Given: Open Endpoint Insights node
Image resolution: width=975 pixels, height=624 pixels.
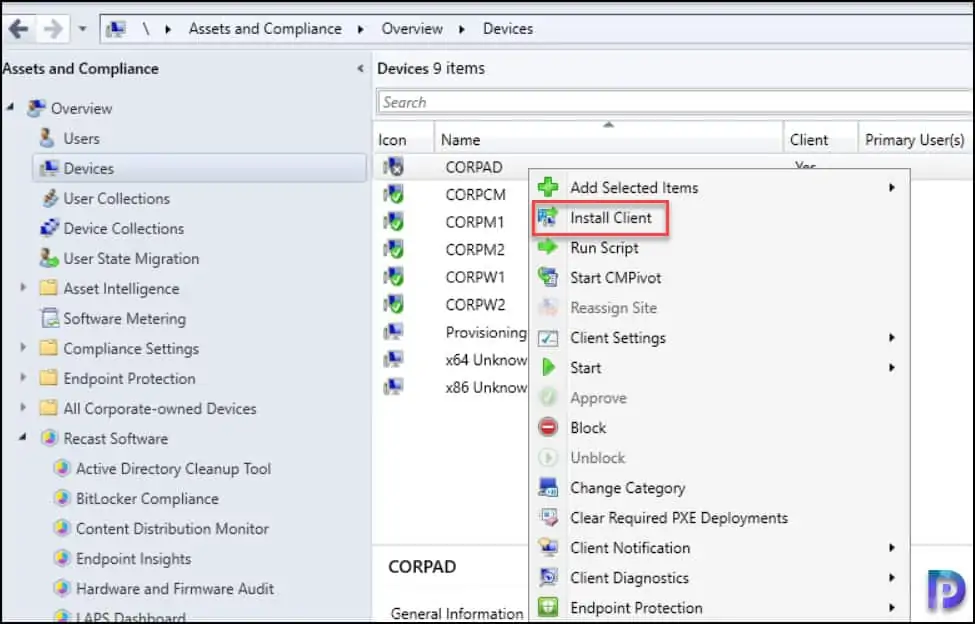Looking at the screenshot, I should [x=133, y=559].
